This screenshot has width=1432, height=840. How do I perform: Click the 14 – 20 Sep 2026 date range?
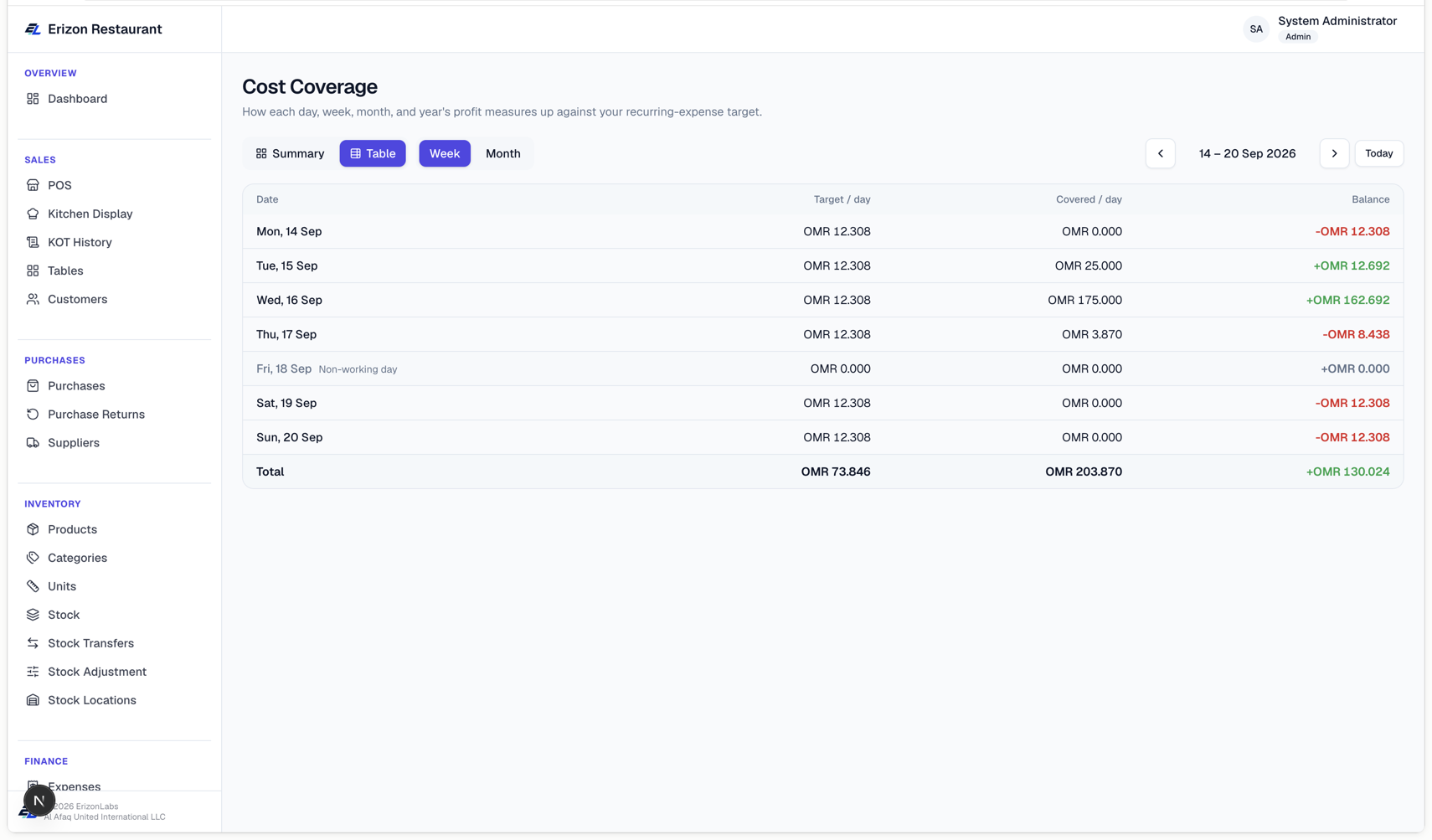[x=1247, y=153]
